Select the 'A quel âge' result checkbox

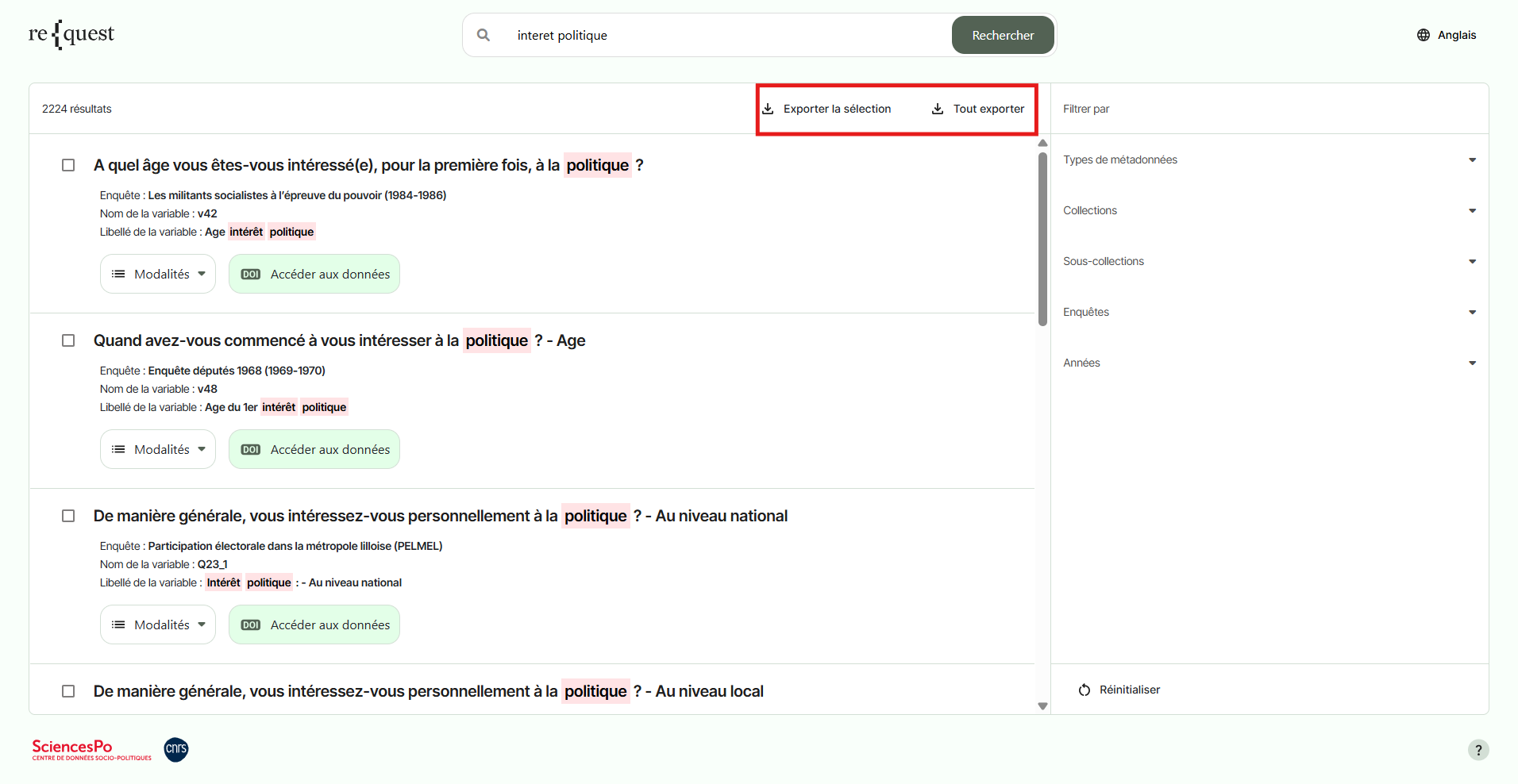tap(68, 165)
